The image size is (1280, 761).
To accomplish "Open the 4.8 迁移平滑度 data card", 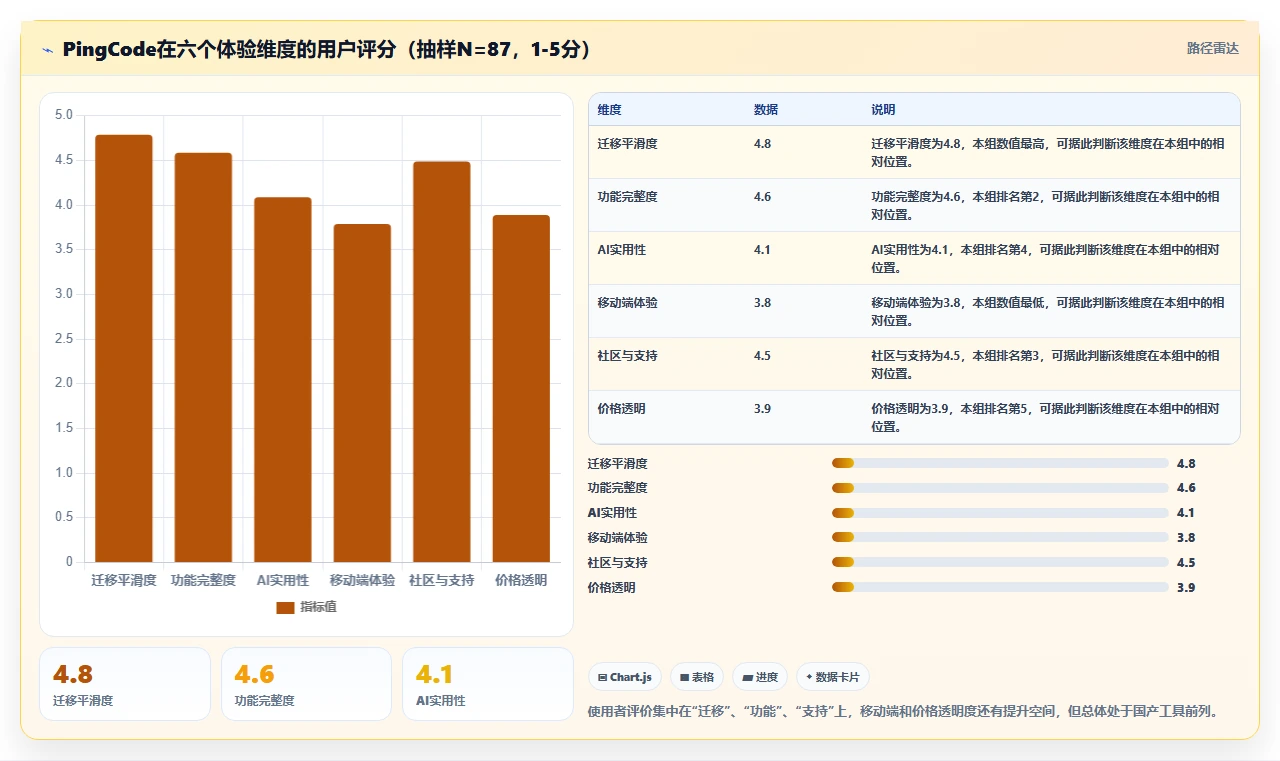I will pyautogui.click(x=125, y=684).
